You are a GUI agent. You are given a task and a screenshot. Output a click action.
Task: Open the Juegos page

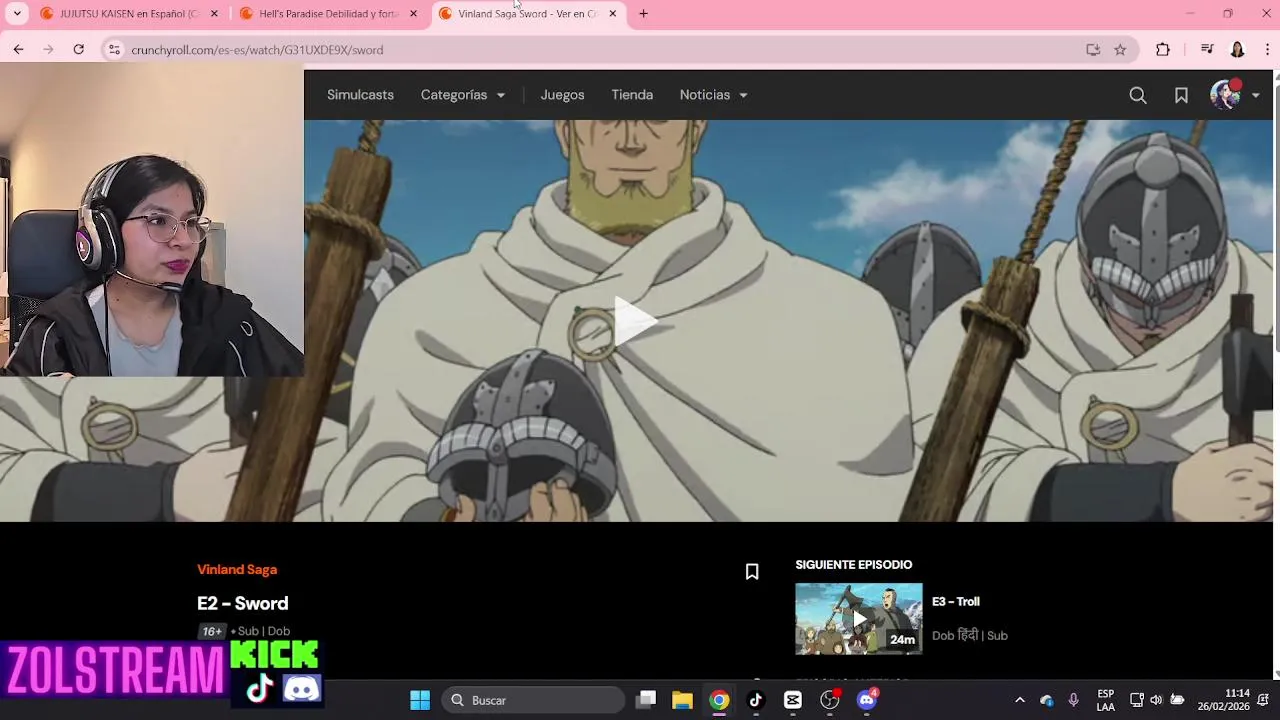tap(562, 95)
